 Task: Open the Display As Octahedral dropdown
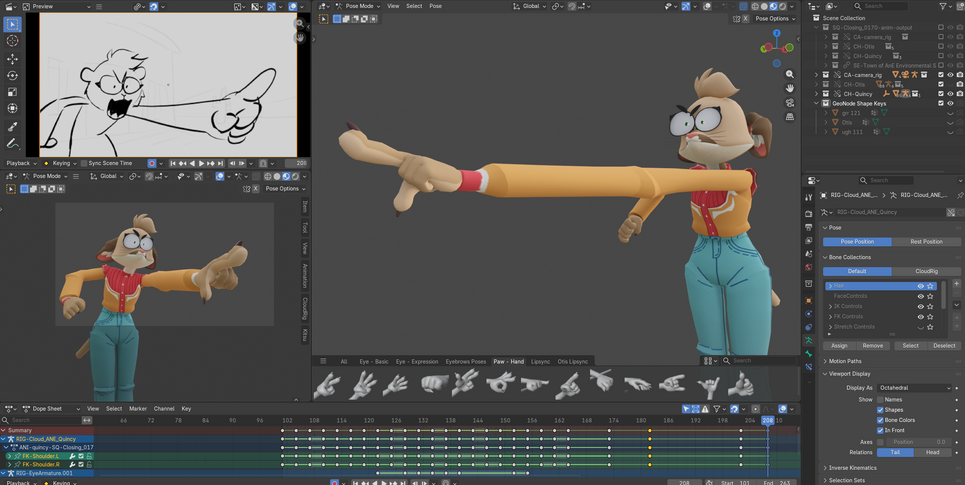[x=914, y=388]
